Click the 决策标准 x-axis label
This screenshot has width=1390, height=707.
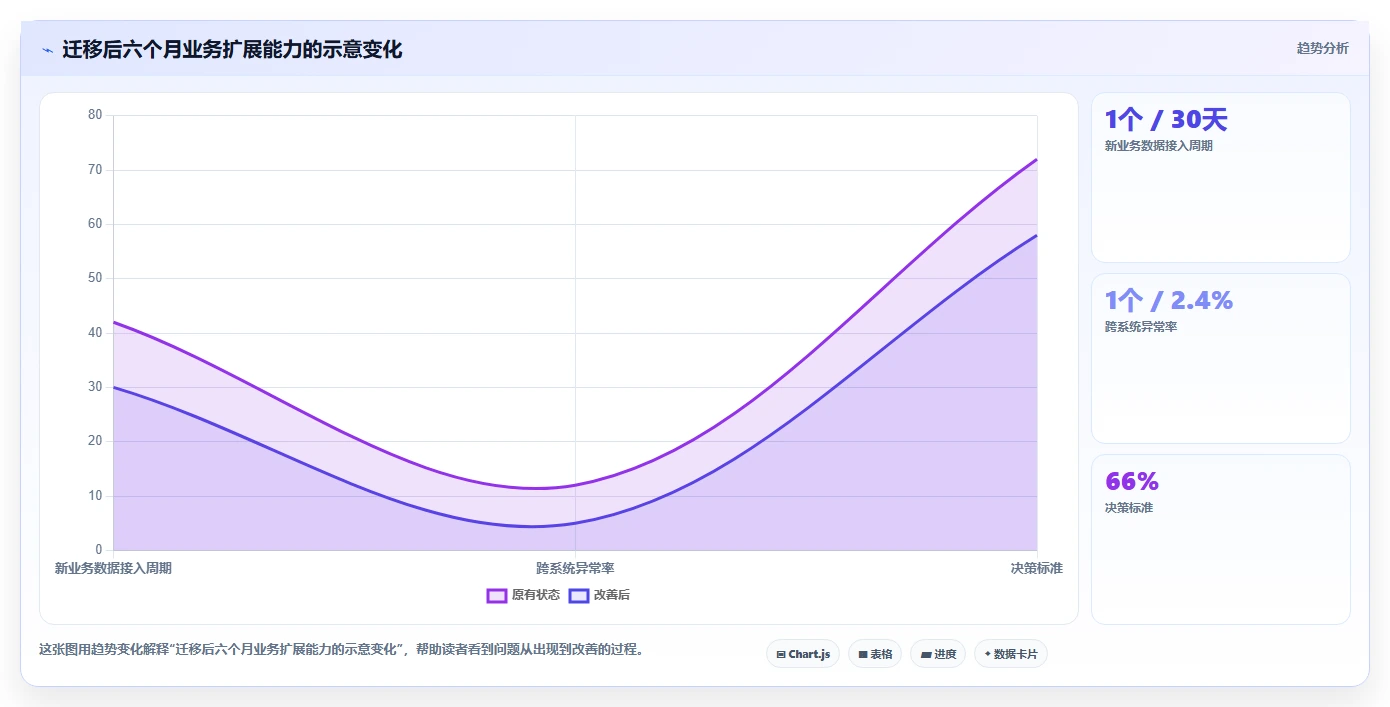point(1036,568)
